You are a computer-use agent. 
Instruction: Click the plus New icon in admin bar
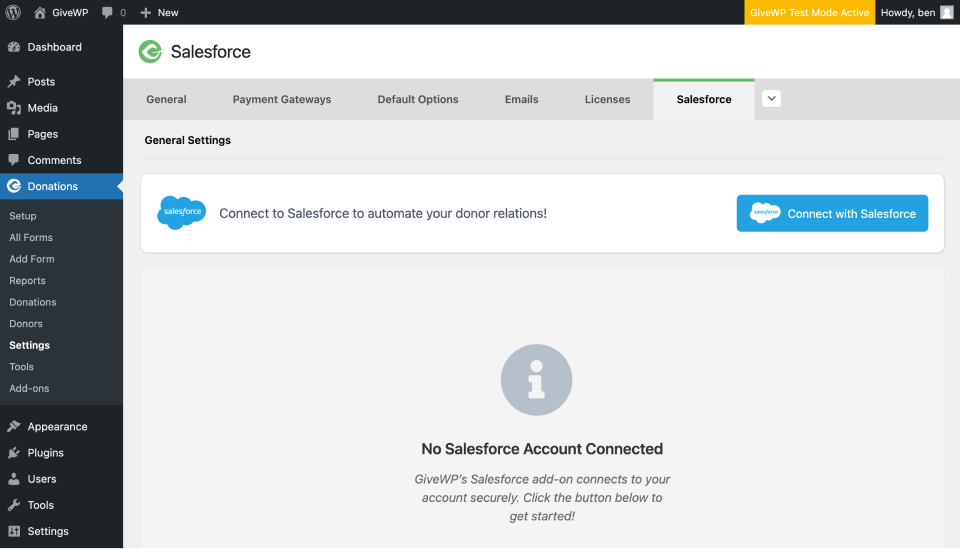coord(145,12)
